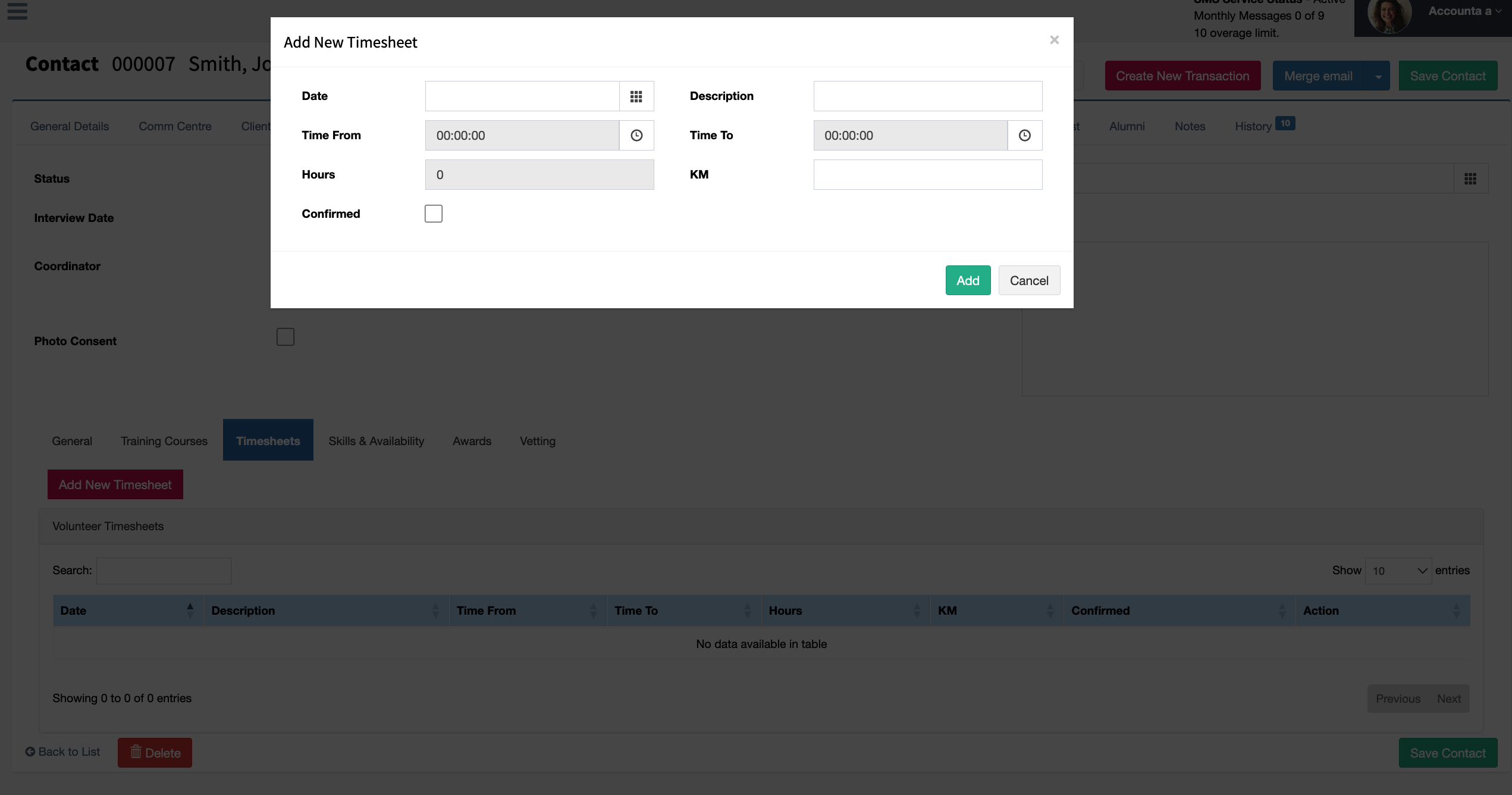The width and height of the screenshot is (1512, 795).
Task: Close the Add New Timesheet dialog
Action: coord(1054,40)
